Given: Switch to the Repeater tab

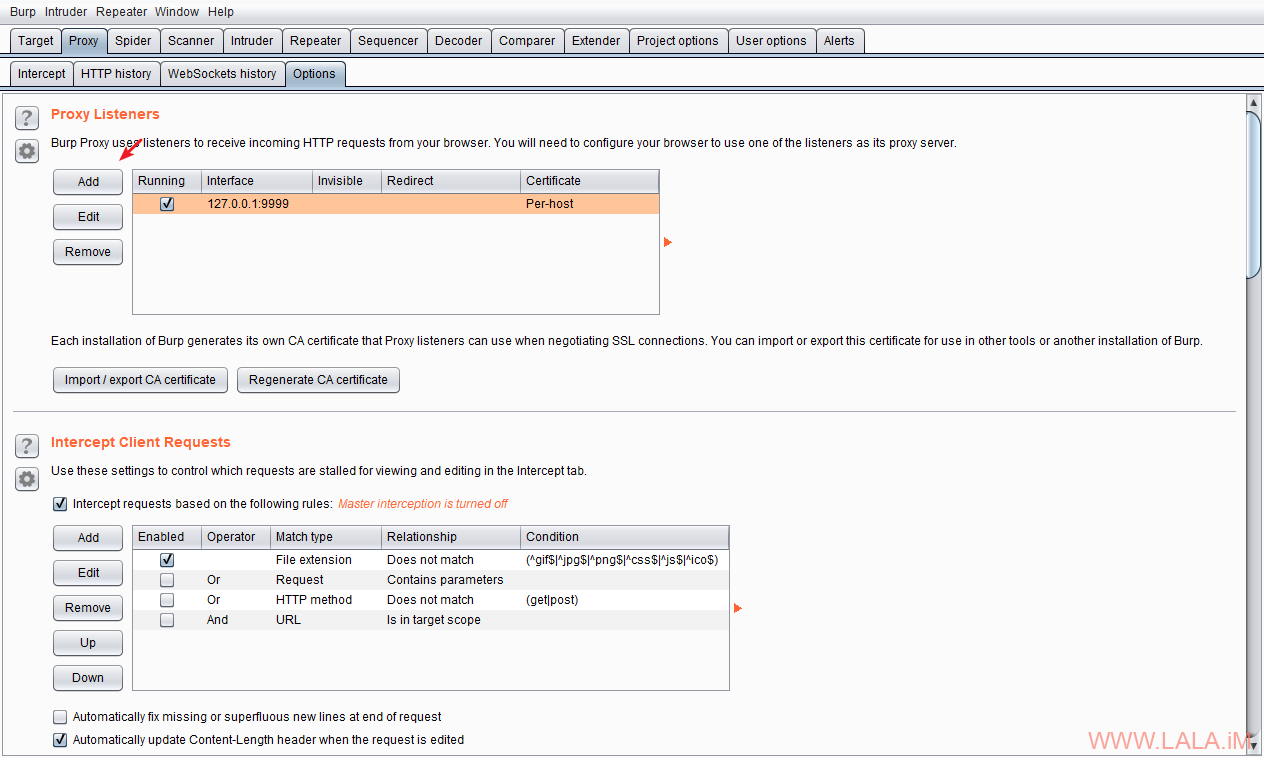Looking at the screenshot, I should click(x=316, y=41).
